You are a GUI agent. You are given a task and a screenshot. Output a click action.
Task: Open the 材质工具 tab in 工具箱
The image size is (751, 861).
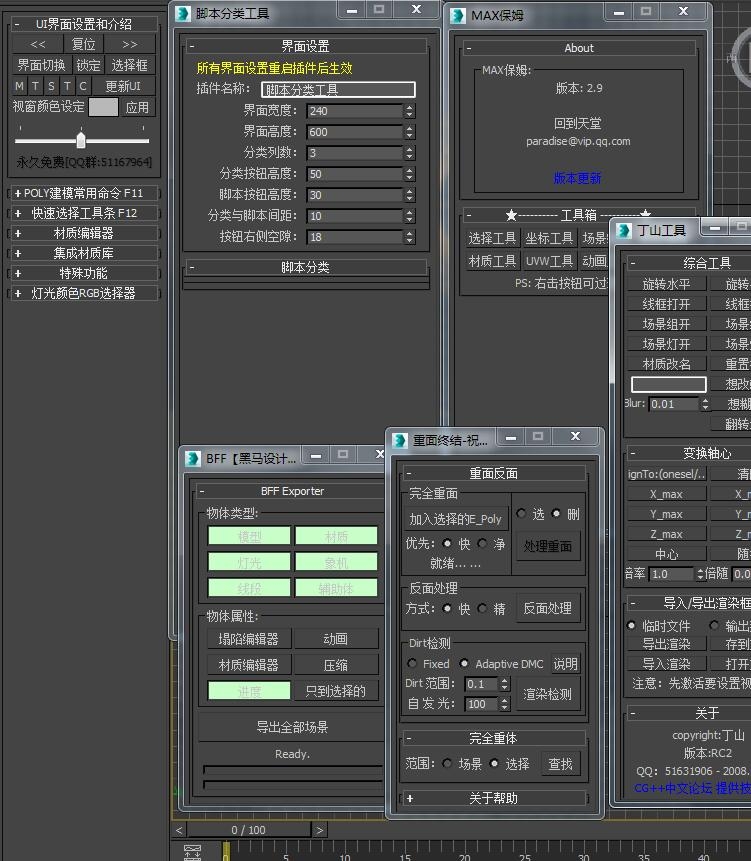(492, 261)
